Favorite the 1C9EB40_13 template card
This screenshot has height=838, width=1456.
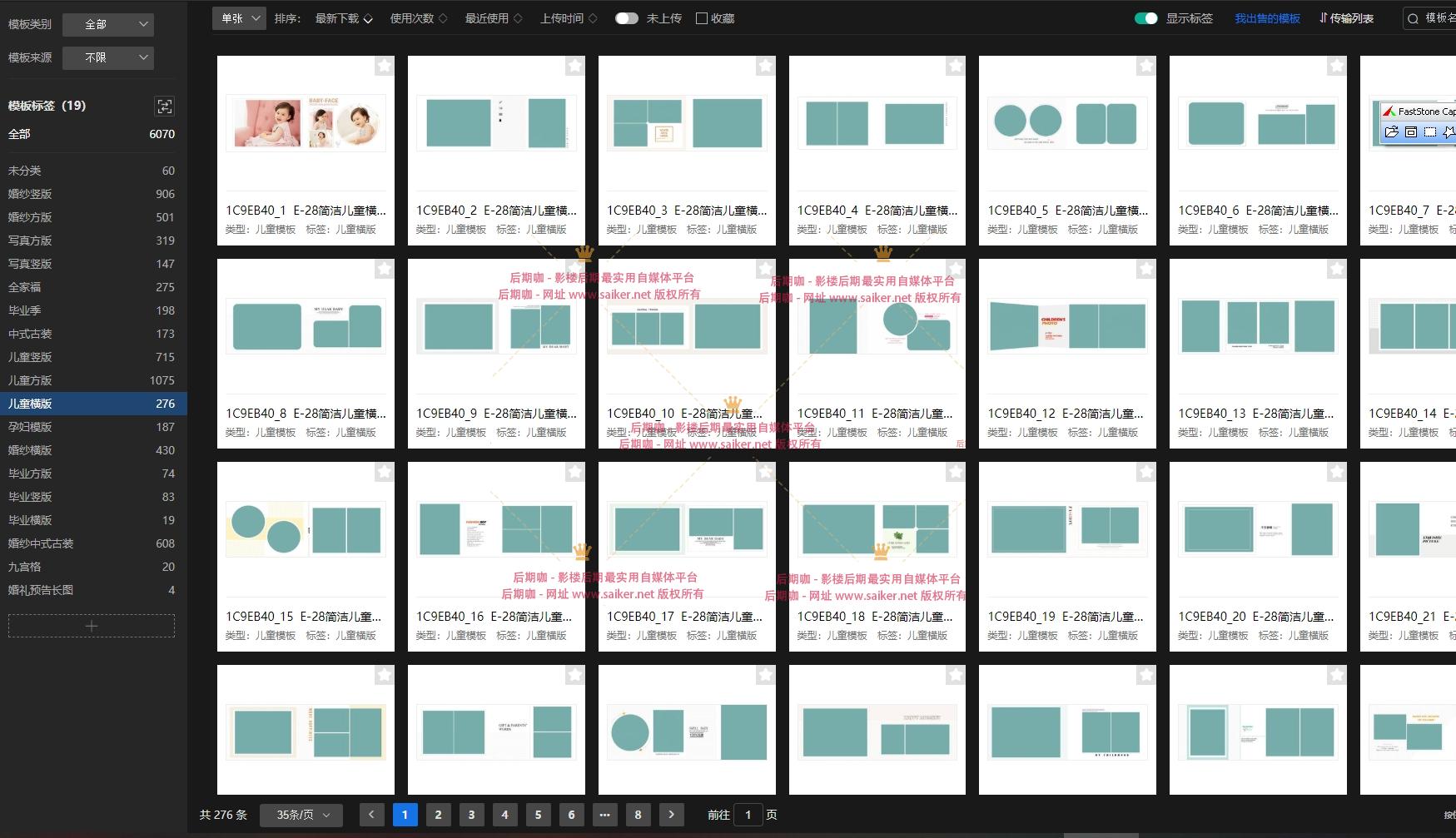tap(1337, 269)
